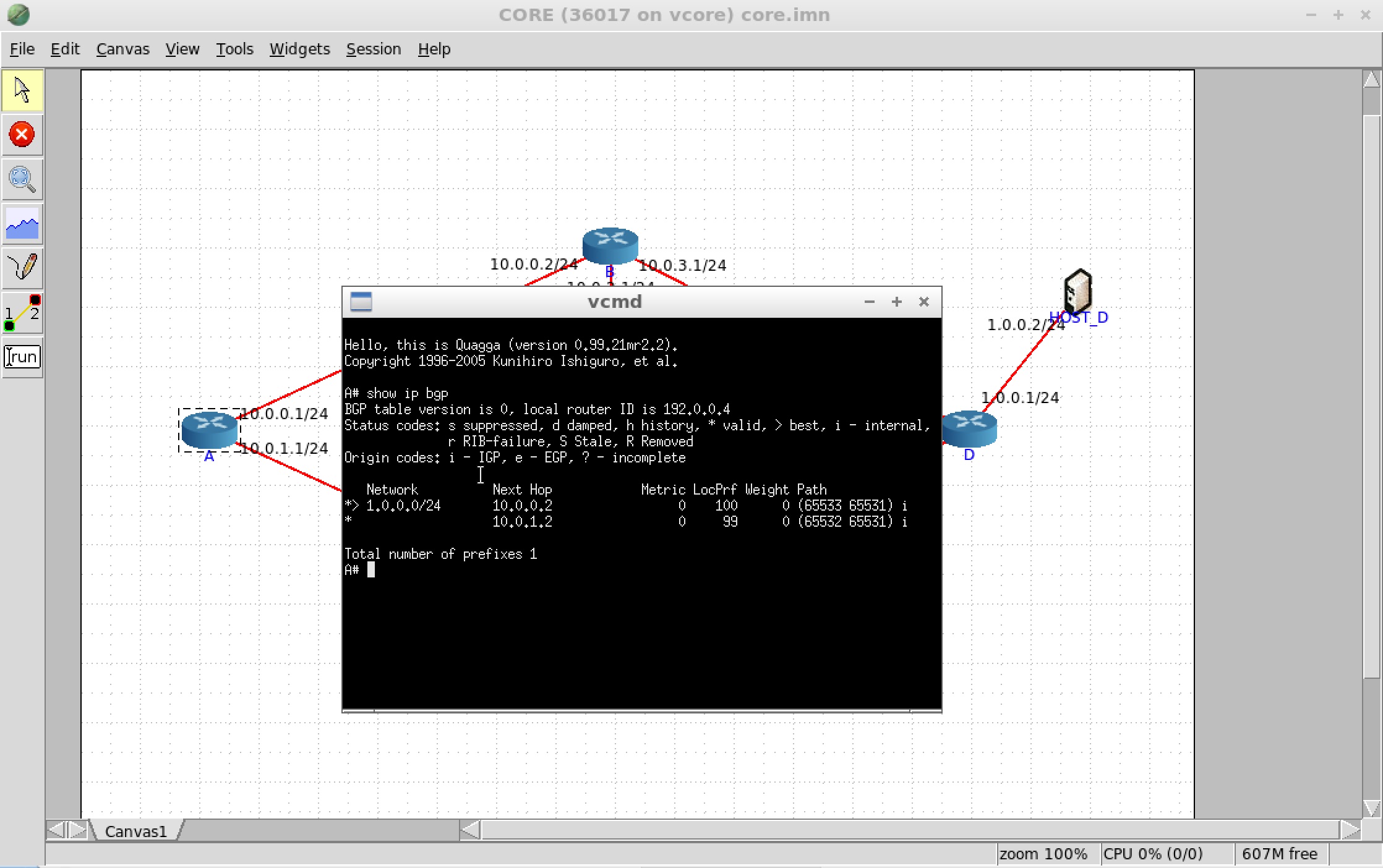Stop the session with the red X button
Viewport: 1383px width, 868px height.
pos(22,135)
